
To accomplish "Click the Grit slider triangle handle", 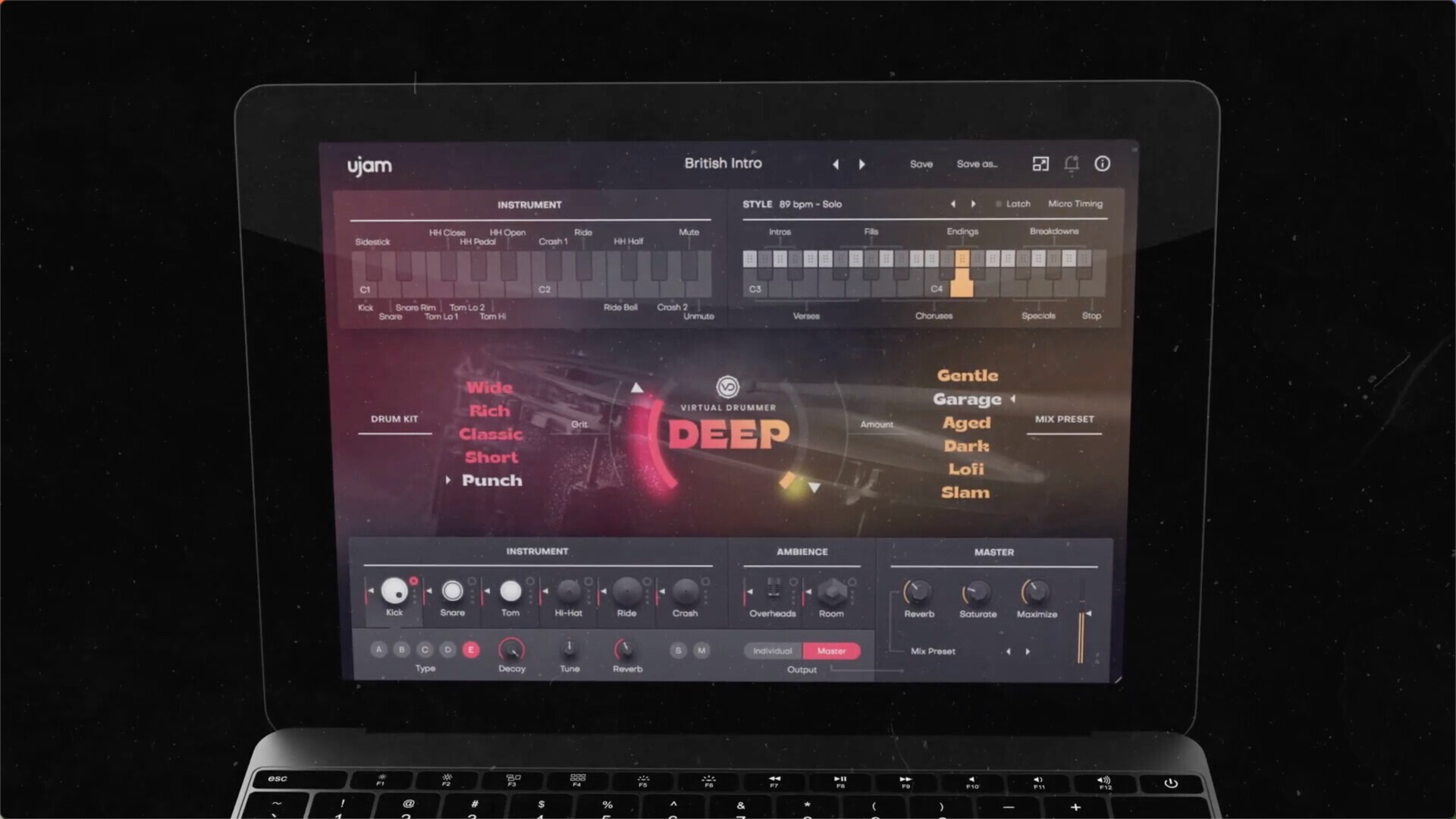I will click(637, 388).
